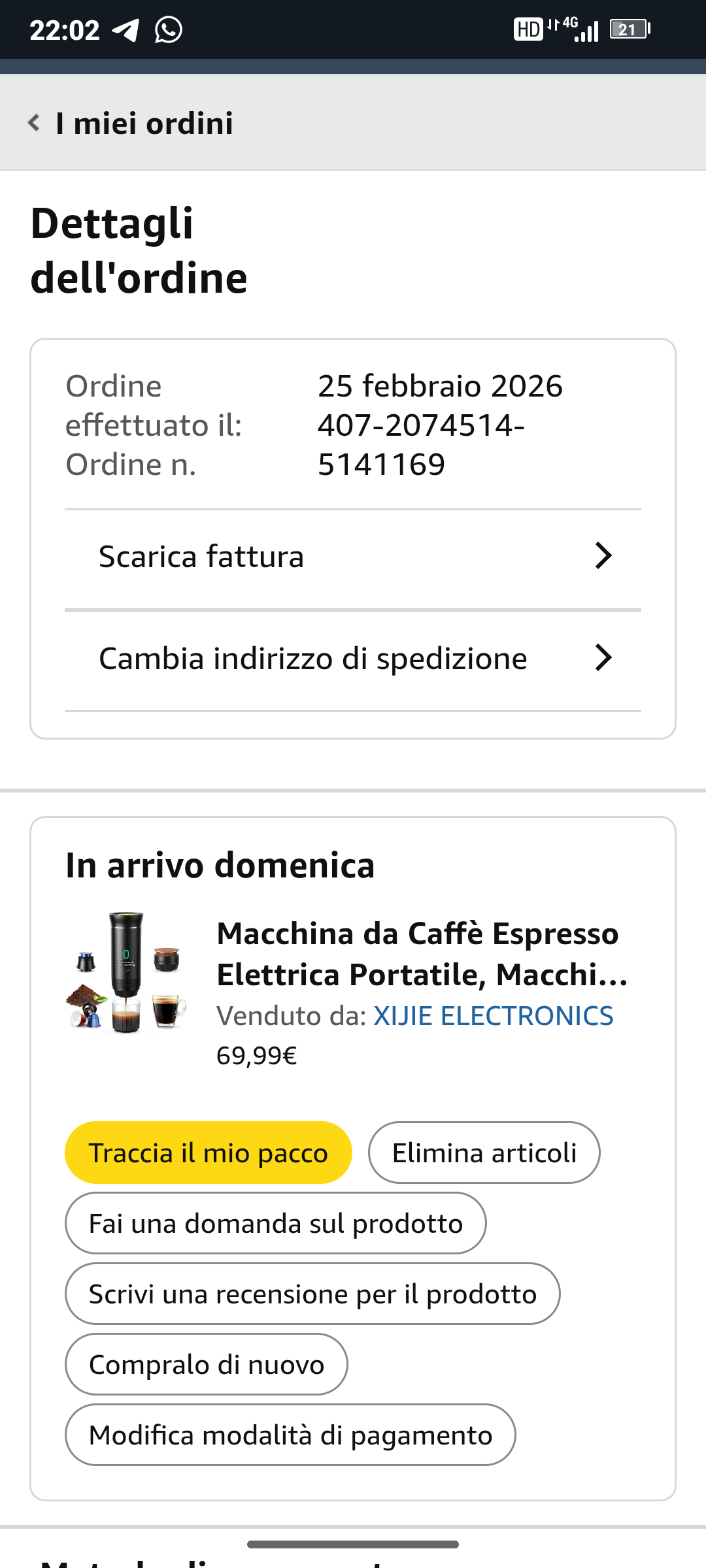
Task: Select Cambia indirizzo di spedizione option
Action: click(312, 659)
